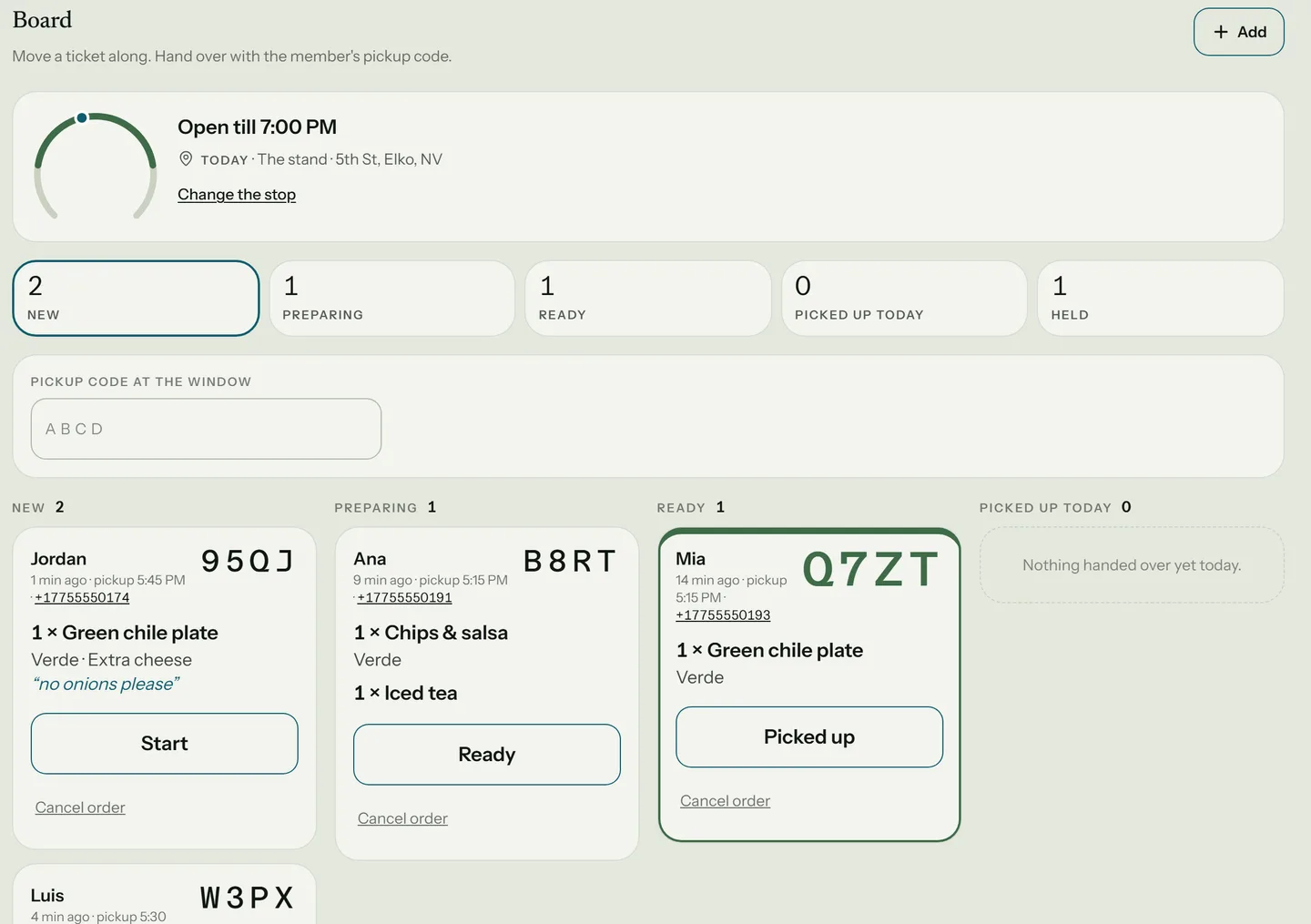Mark Mia's order as Picked up
This screenshot has height=924, width=1311.
(809, 737)
